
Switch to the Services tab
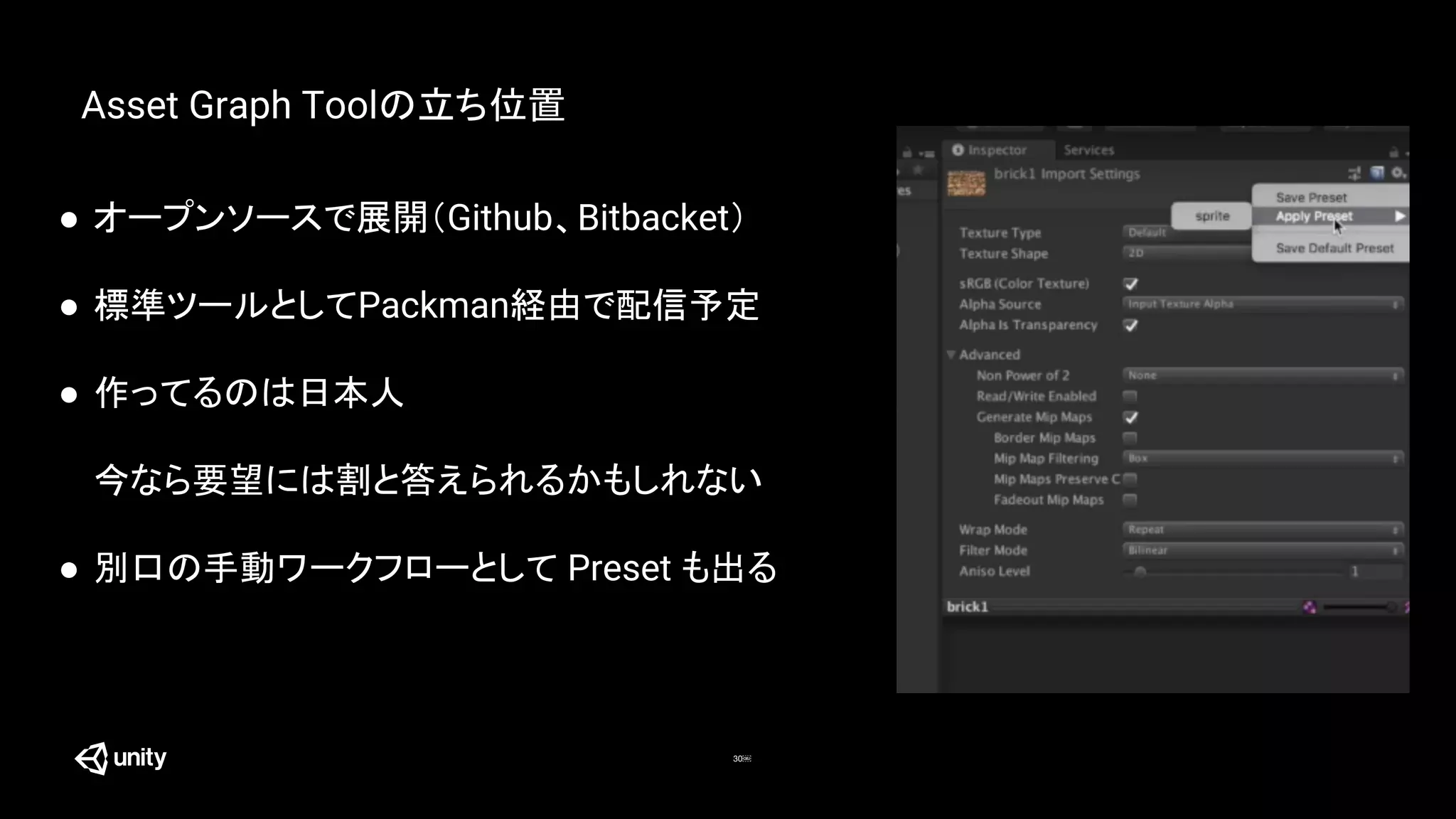pyautogui.click(x=1088, y=150)
